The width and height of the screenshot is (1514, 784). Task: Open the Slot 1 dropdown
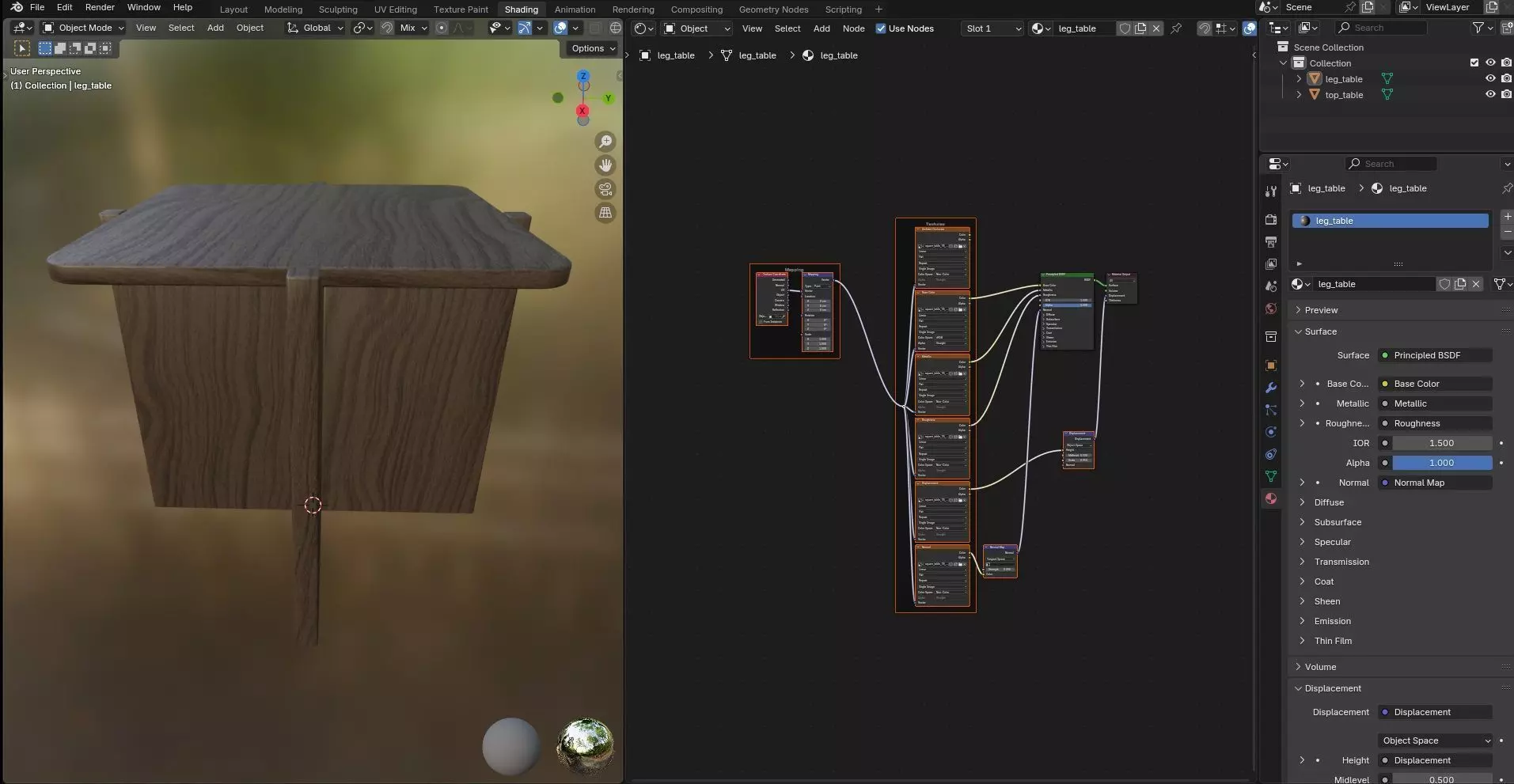tap(993, 28)
